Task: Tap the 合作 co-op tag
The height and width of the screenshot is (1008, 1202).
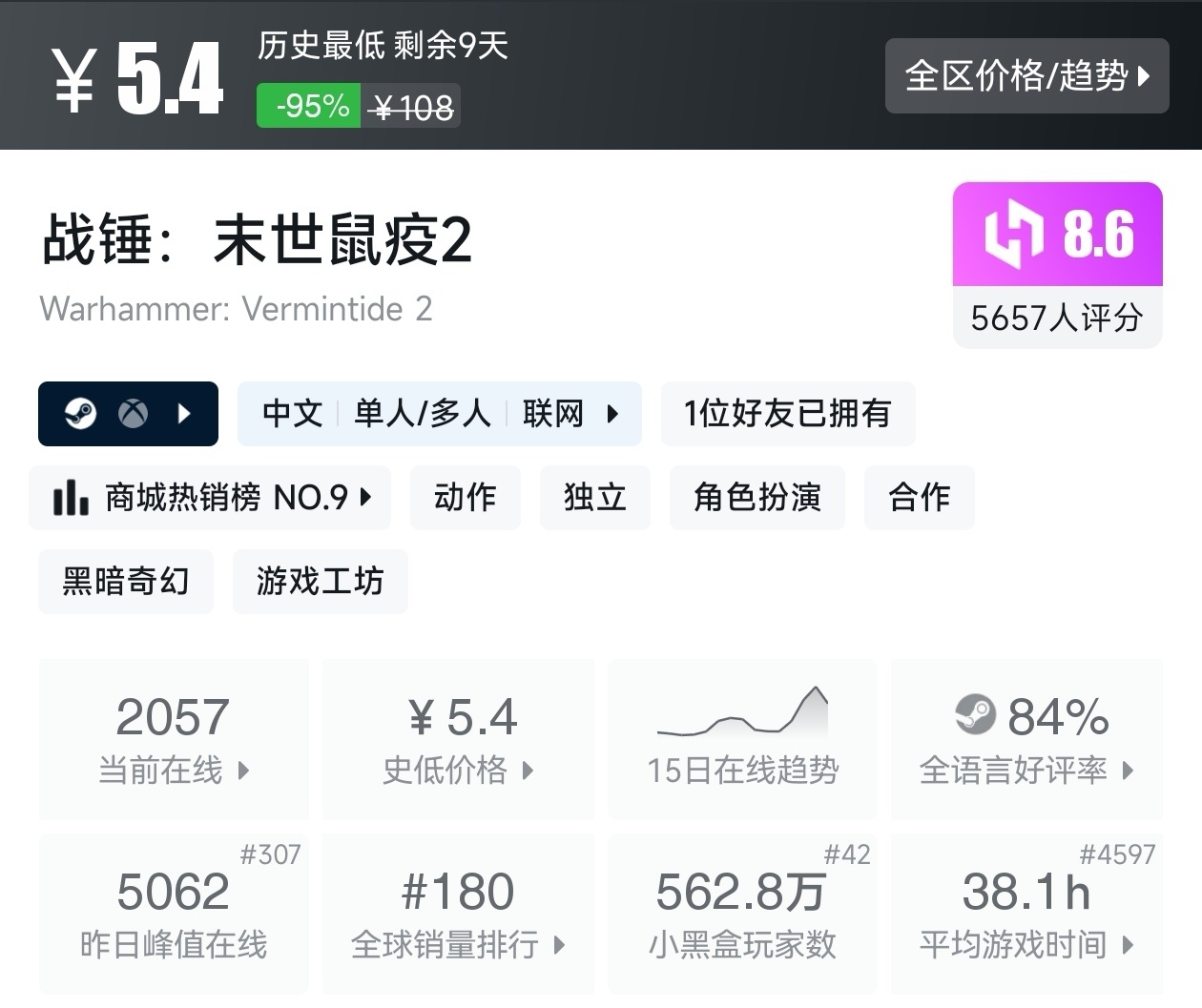Action: pos(919,497)
